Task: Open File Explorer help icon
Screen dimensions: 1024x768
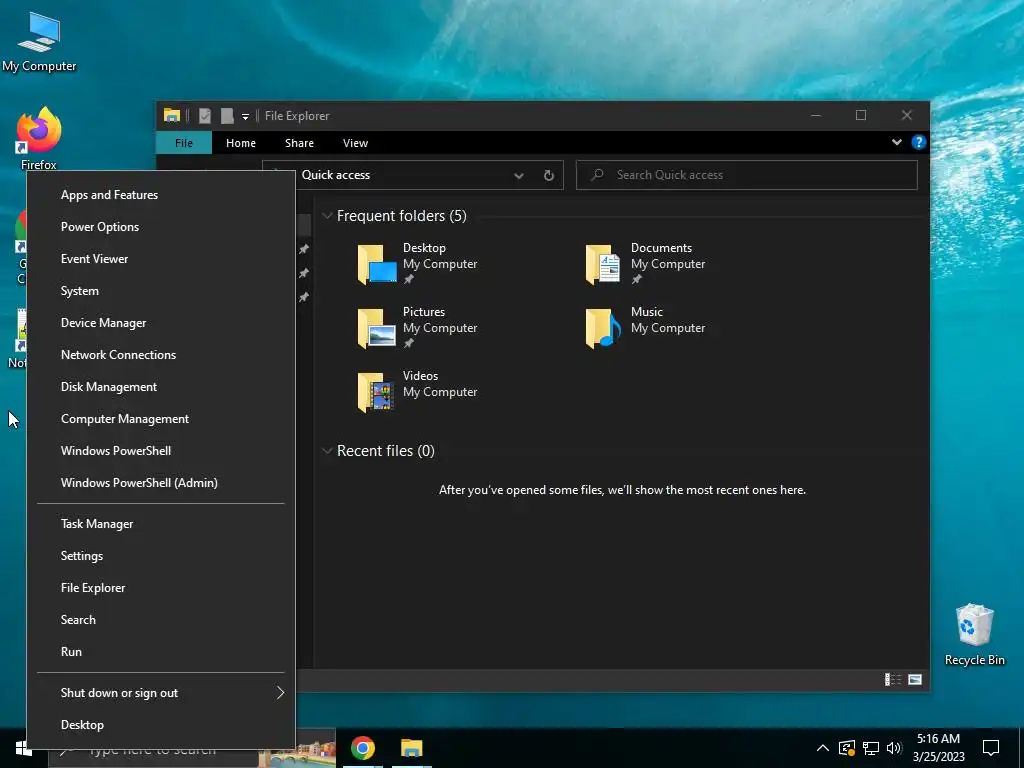Action: [918, 142]
